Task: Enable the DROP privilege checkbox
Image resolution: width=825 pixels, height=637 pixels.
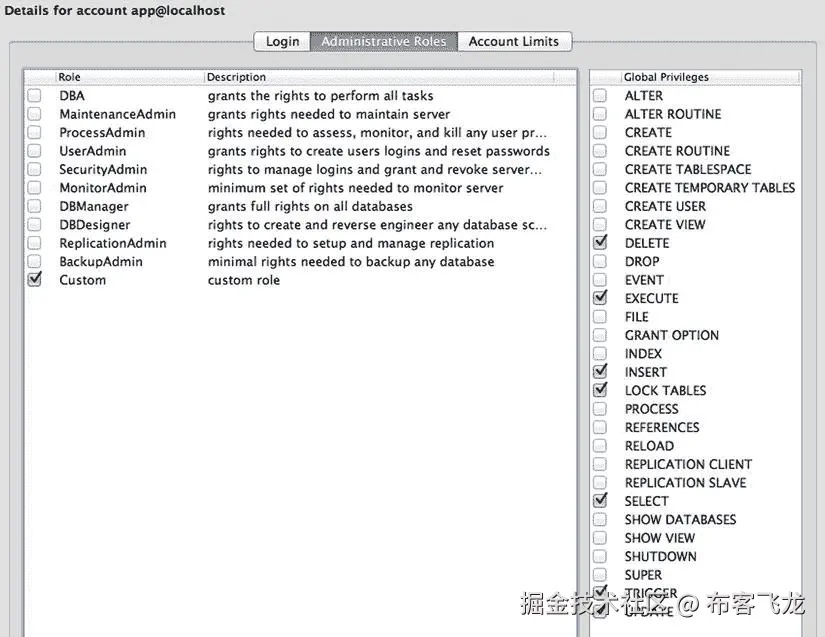Action: 600,261
